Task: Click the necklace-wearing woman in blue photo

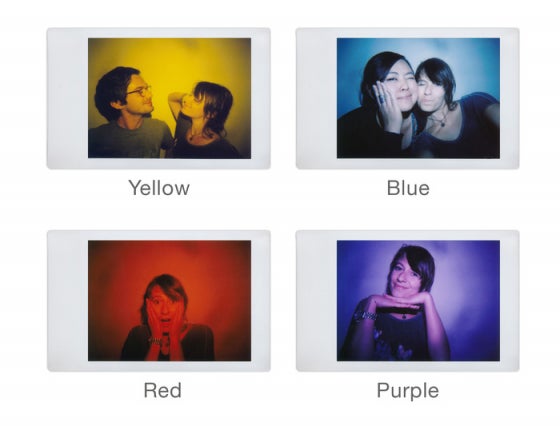Action: coord(455,109)
